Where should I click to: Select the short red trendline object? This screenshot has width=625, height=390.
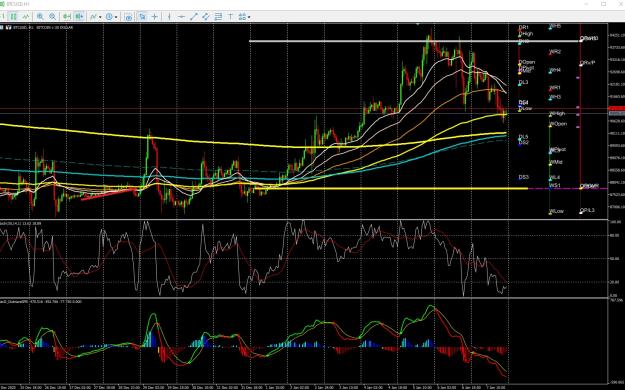coord(108,194)
